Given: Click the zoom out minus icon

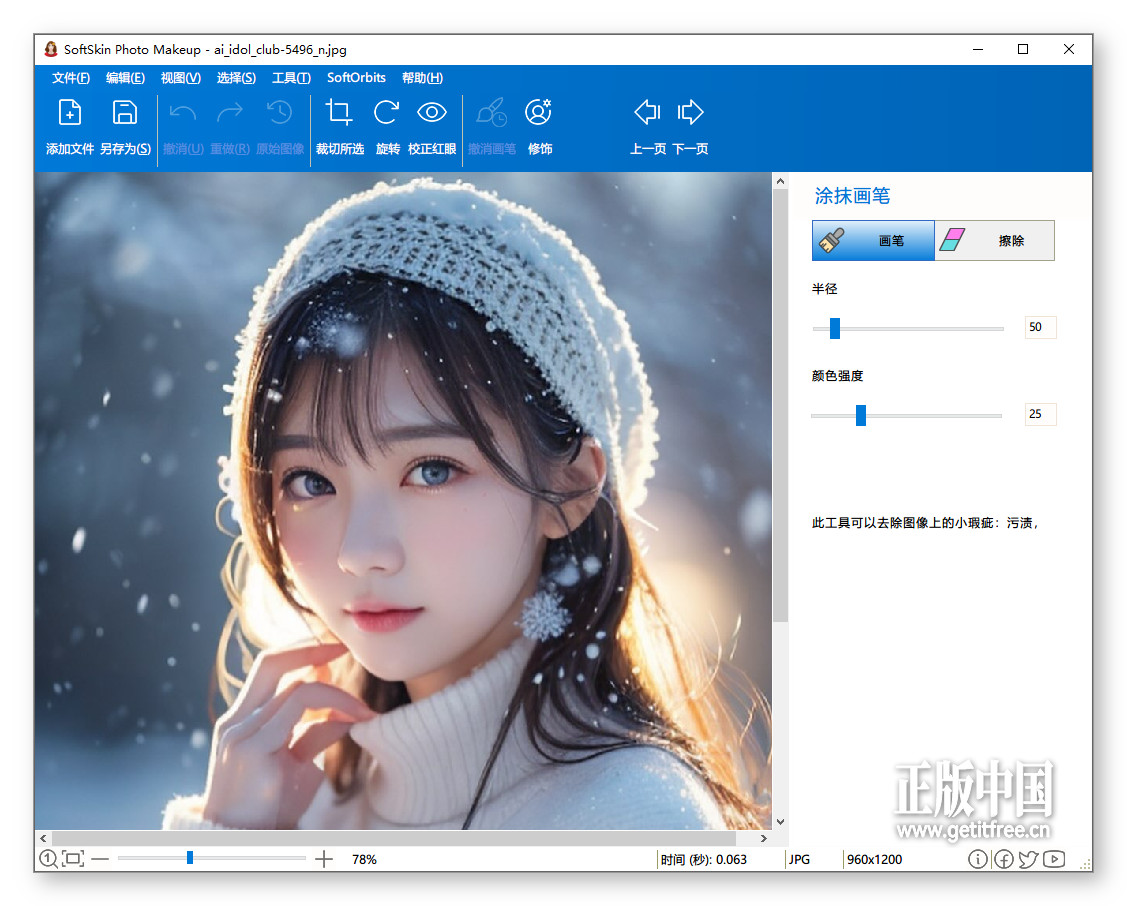Looking at the screenshot, I should (101, 859).
